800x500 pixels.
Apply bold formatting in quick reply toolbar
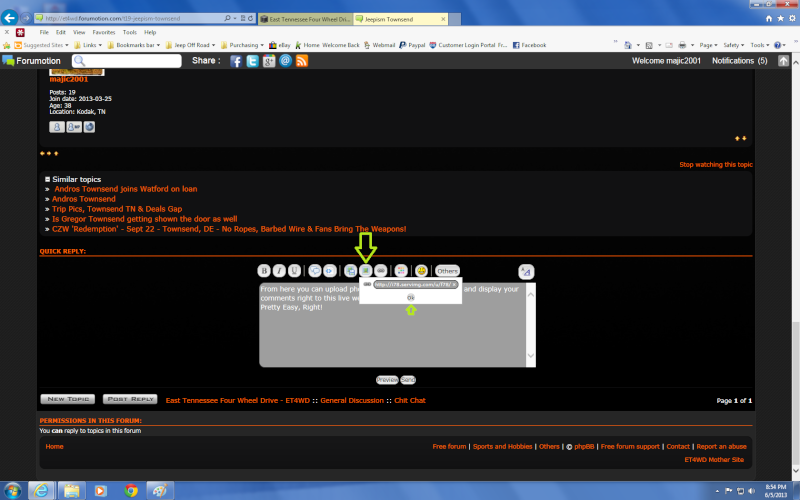pyautogui.click(x=264, y=271)
